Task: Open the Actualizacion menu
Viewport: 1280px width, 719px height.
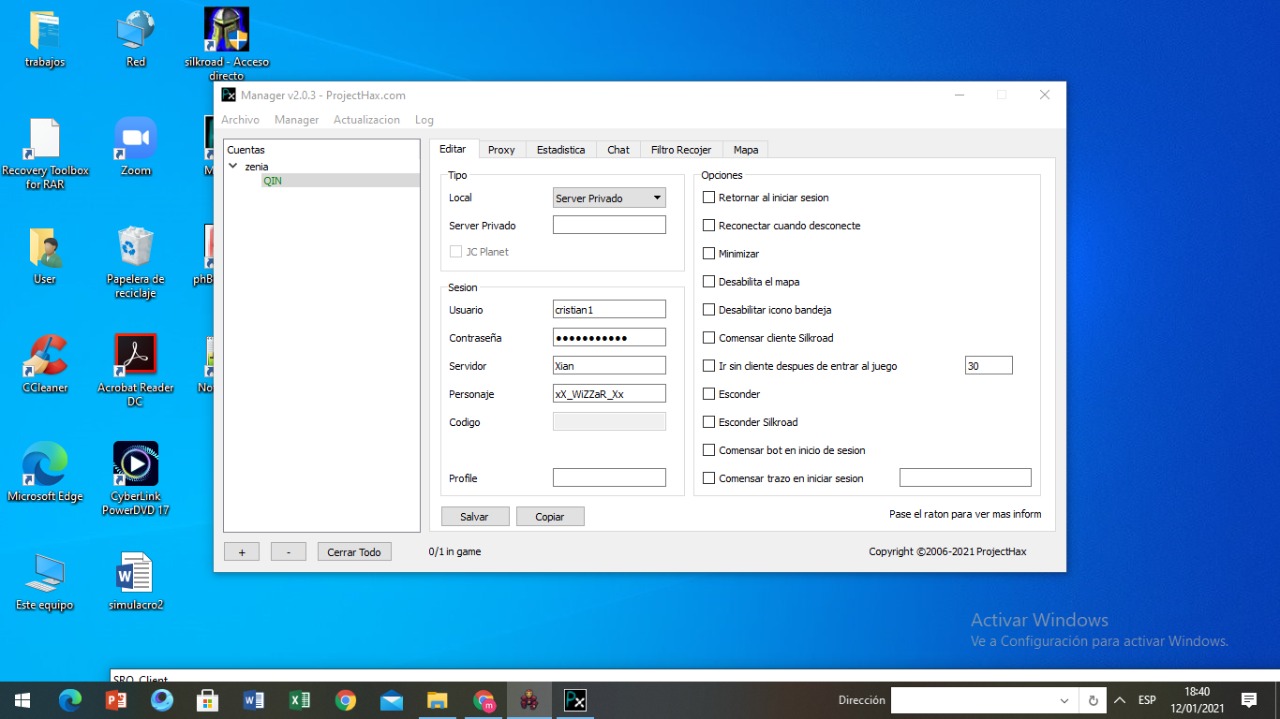Action: pos(366,120)
